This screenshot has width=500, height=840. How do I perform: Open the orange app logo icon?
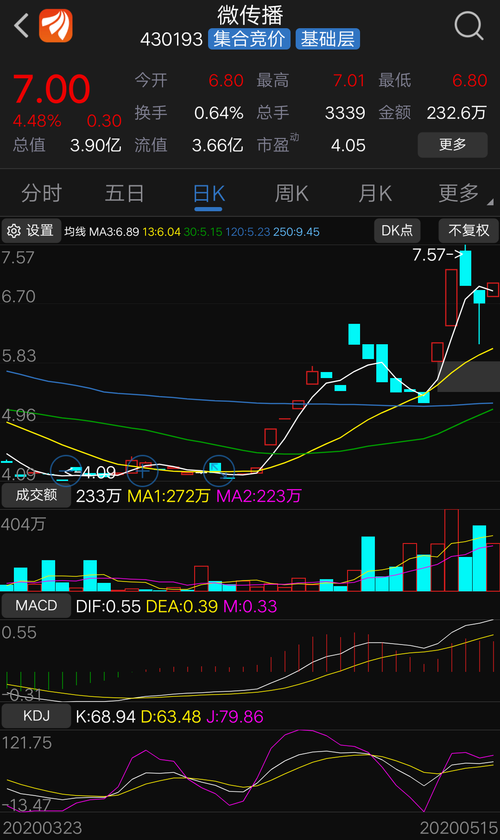(56, 26)
